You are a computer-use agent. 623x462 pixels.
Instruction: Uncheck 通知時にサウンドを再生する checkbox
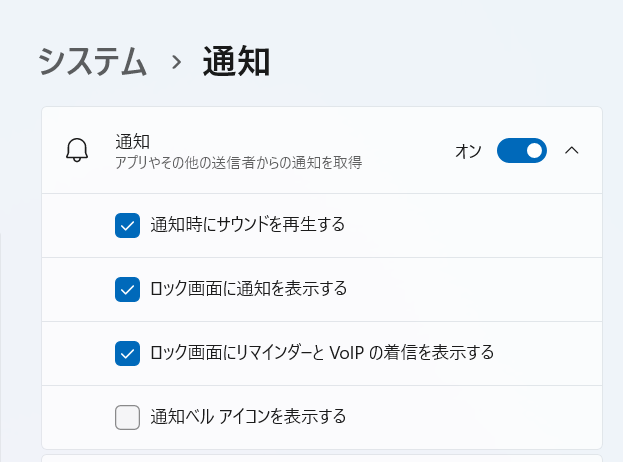(127, 225)
